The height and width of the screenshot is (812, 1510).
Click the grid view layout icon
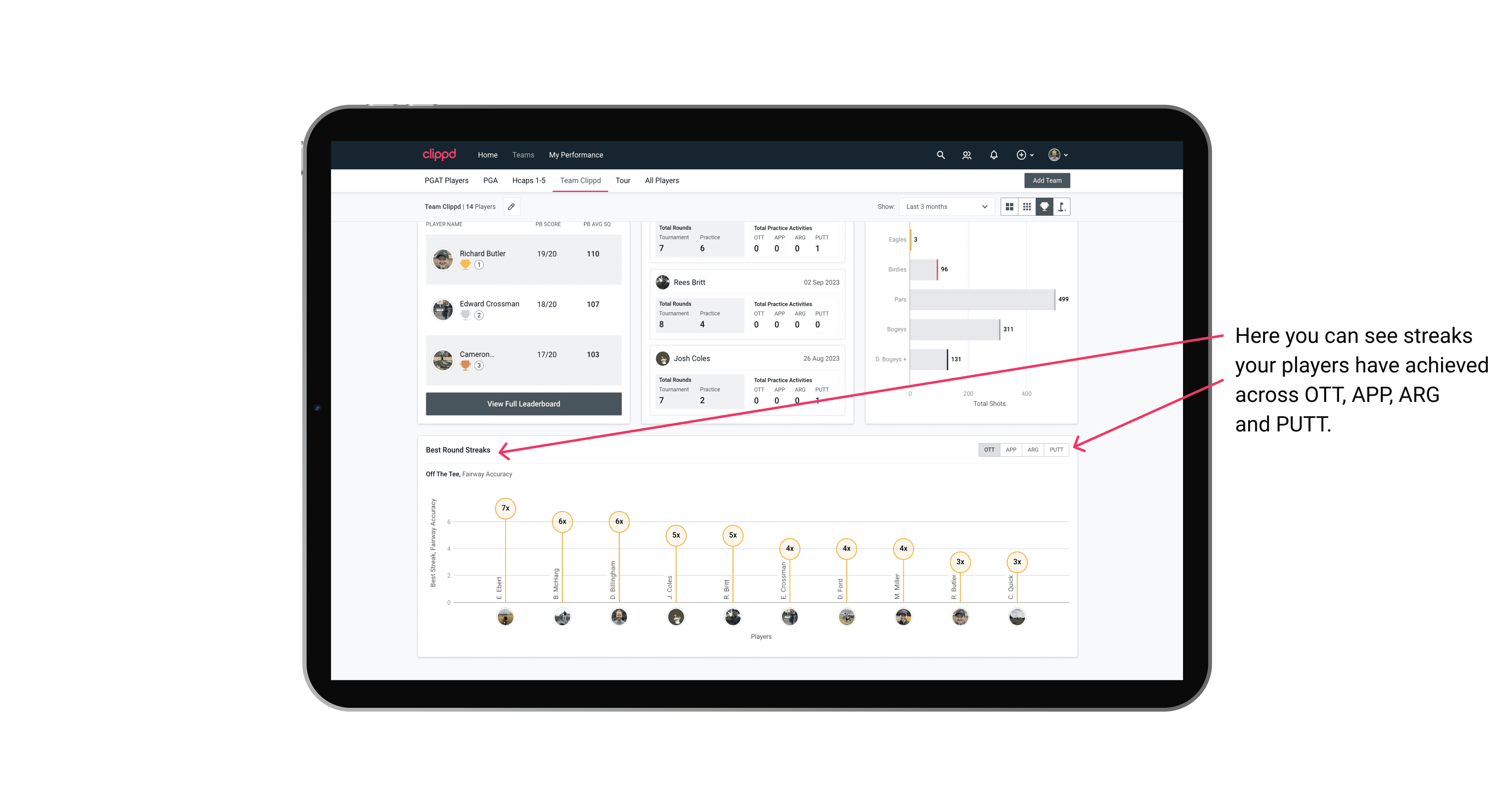pyautogui.click(x=1009, y=207)
